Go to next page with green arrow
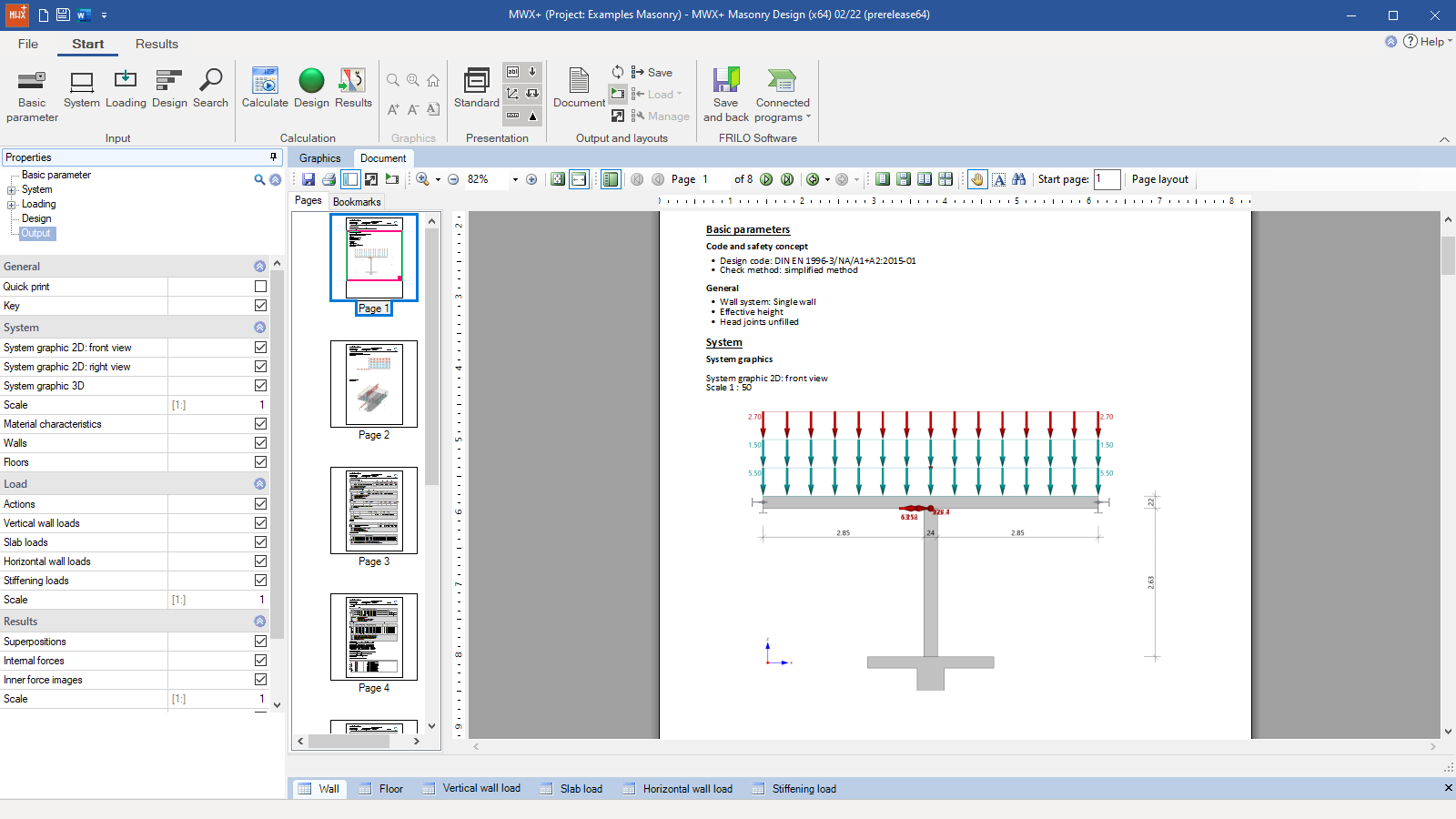Screen dimensions: 1456x819 [x=766, y=179]
